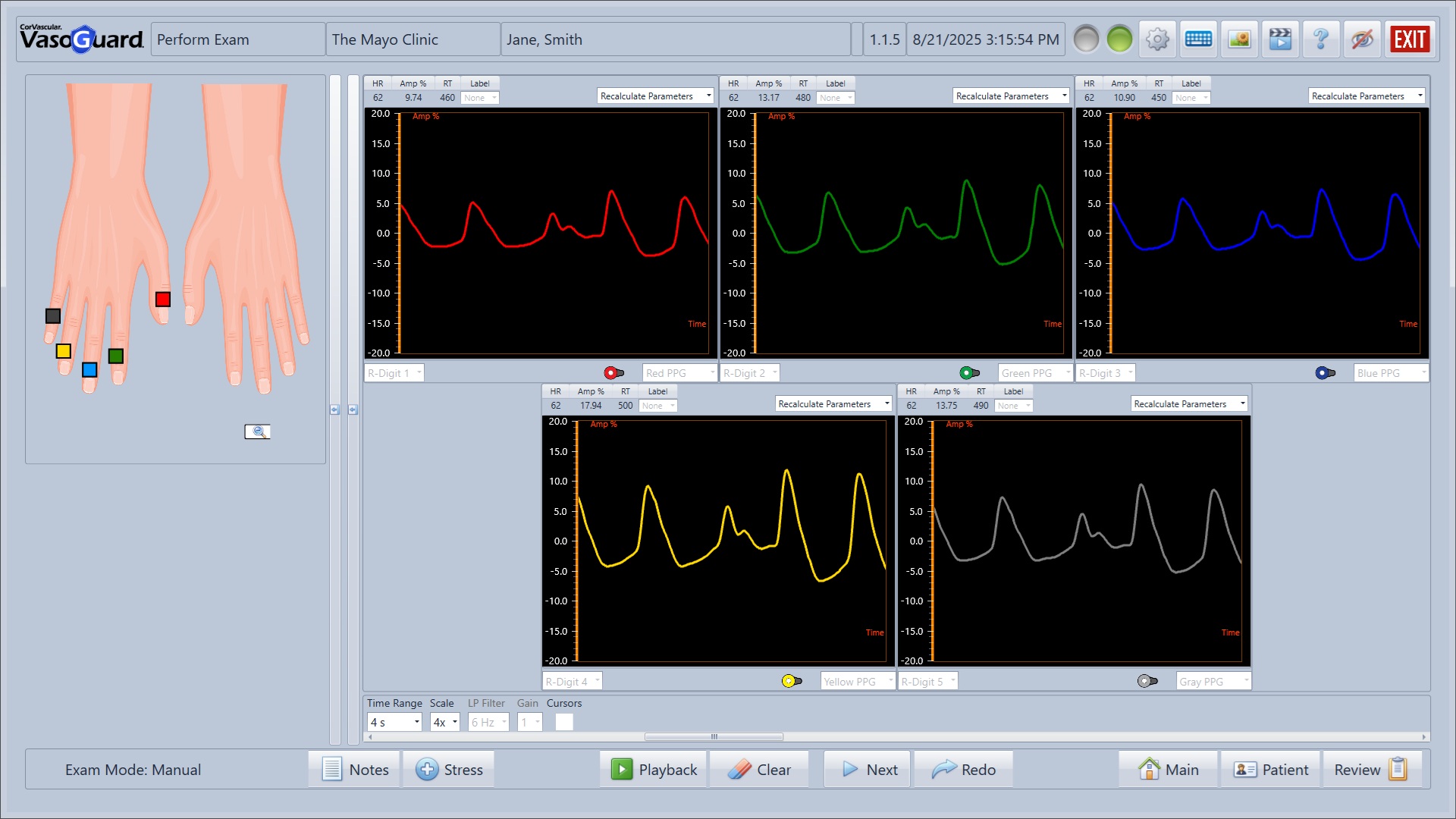The height and width of the screenshot is (819, 1456).
Task: Click the Perform Exam header field
Action: point(237,39)
